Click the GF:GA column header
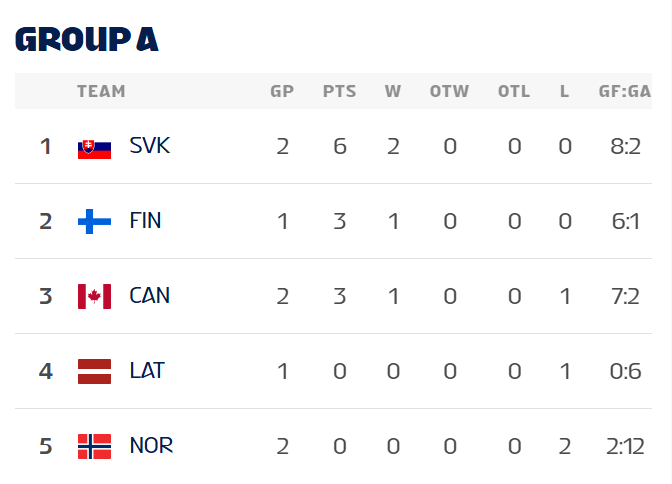Viewport: 672px width, 484px height. click(x=625, y=92)
